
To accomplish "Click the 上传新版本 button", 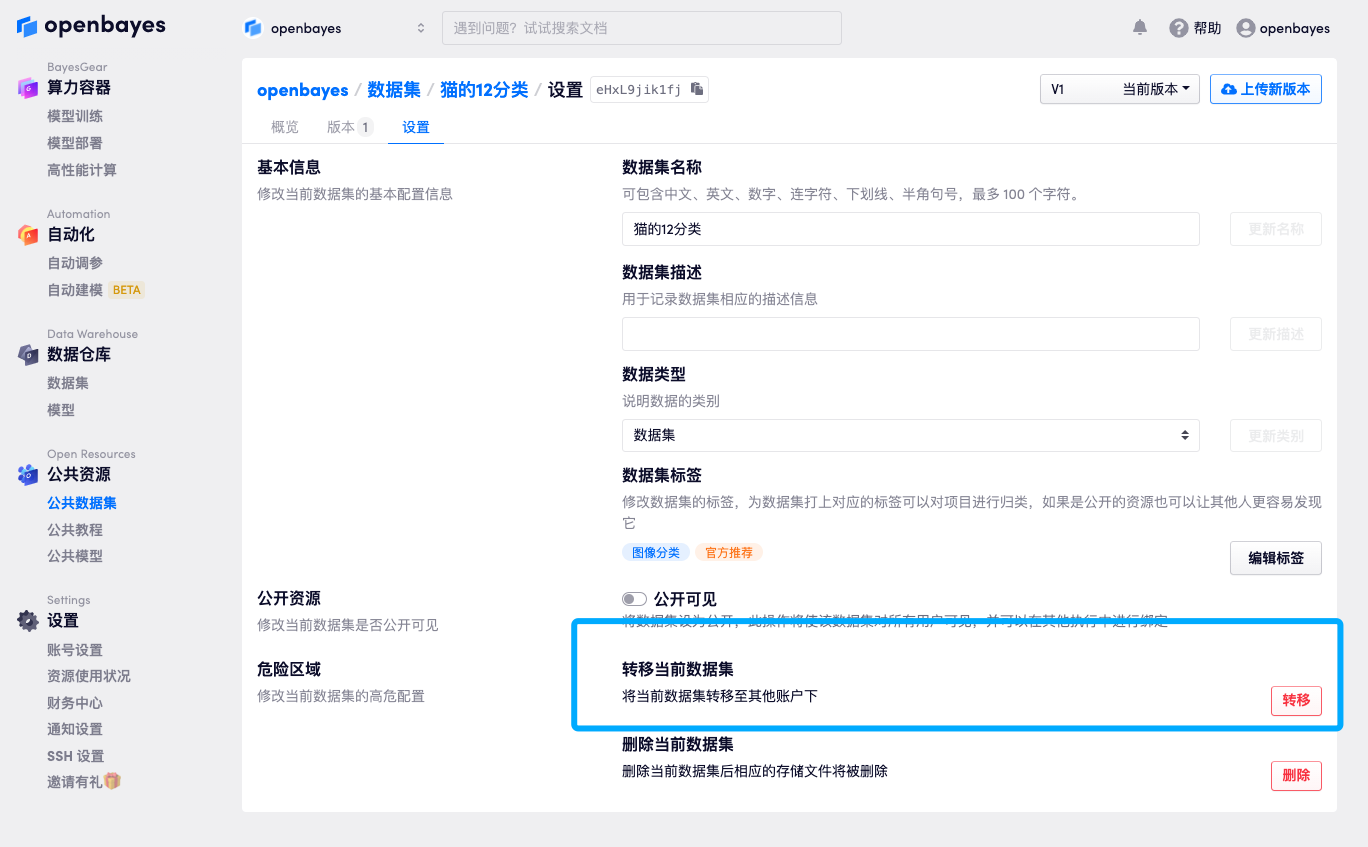I will 1265,89.
